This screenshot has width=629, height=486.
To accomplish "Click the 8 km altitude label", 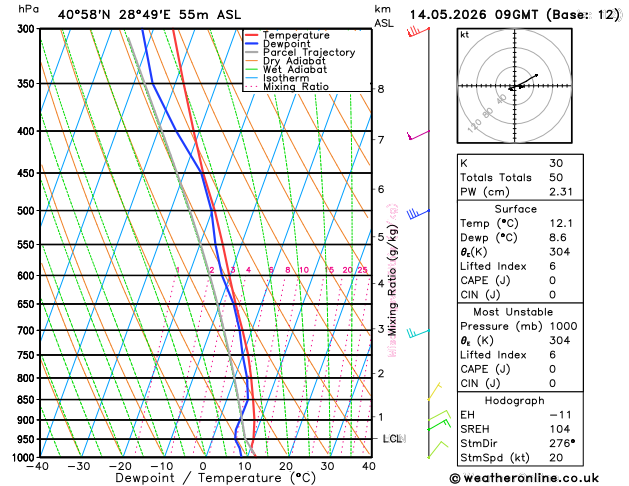I will (381, 89).
